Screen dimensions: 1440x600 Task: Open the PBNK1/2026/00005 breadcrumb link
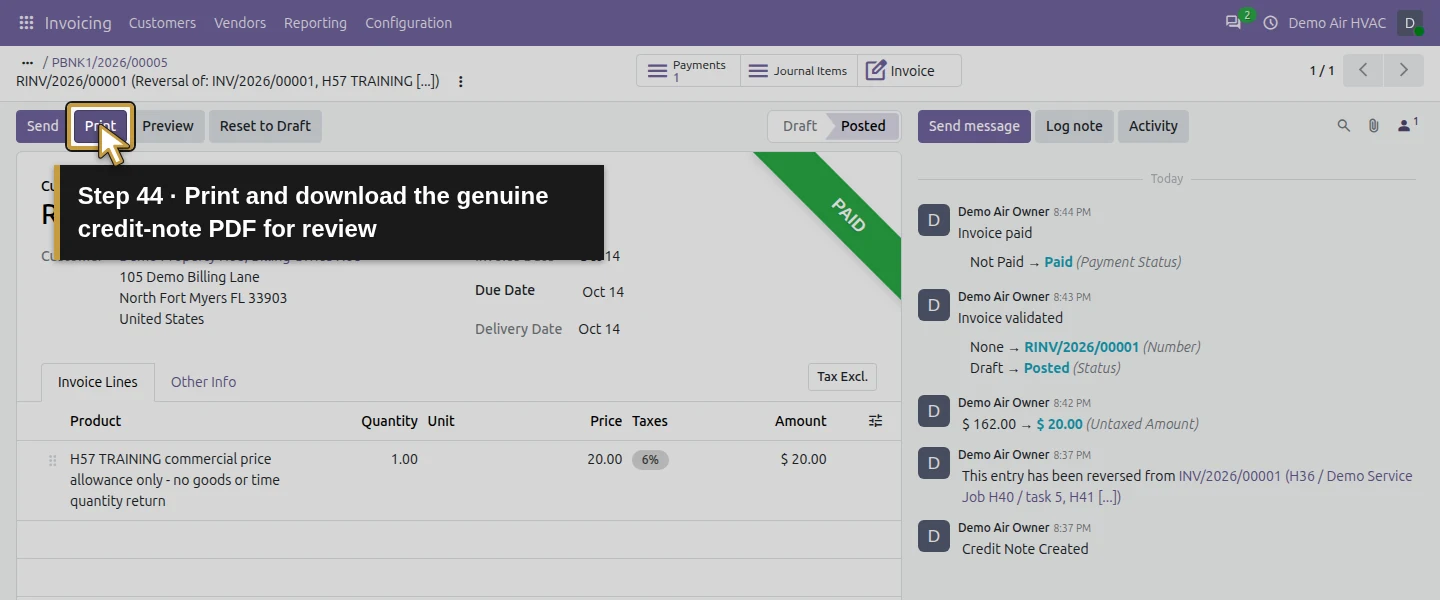pos(110,62)
